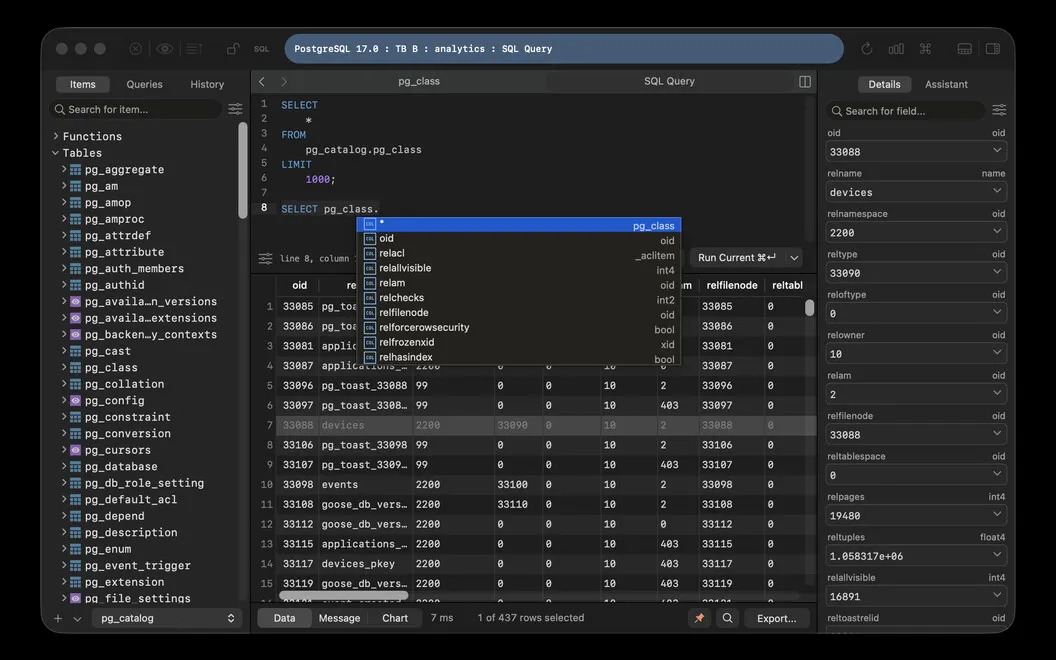
Task: Click the pg_class table icon in sidebar
Action: [75, 368]
